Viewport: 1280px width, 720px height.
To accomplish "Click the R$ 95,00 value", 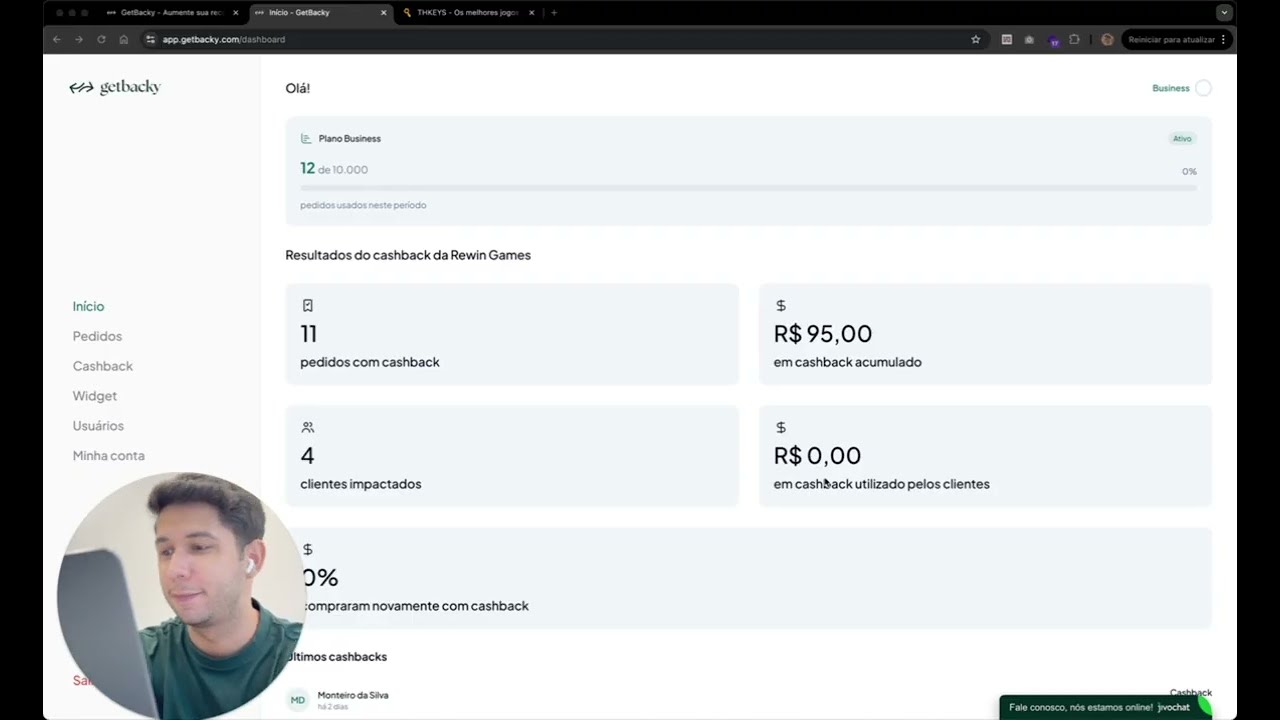I will 822,333.
